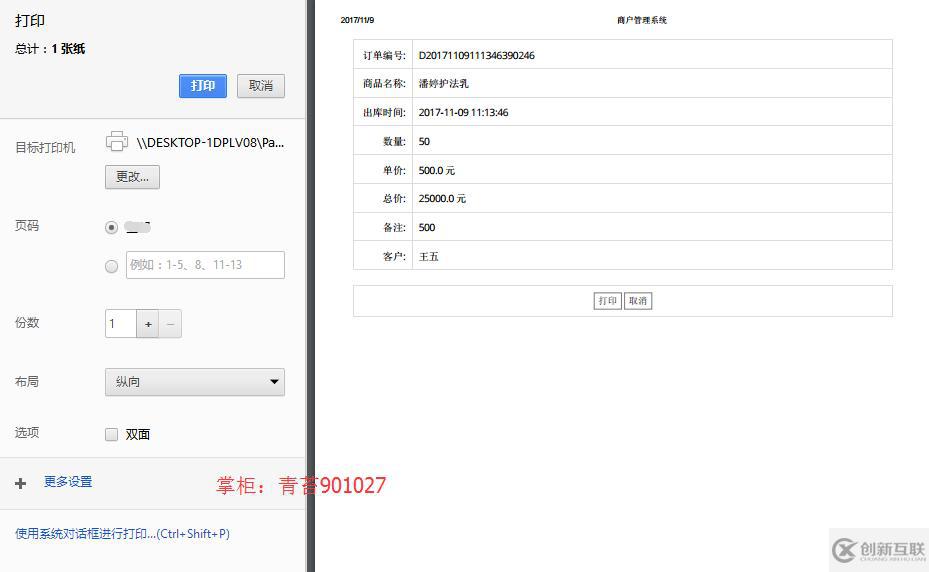Click order number D20171109111346390246

(x=476, y=55)
